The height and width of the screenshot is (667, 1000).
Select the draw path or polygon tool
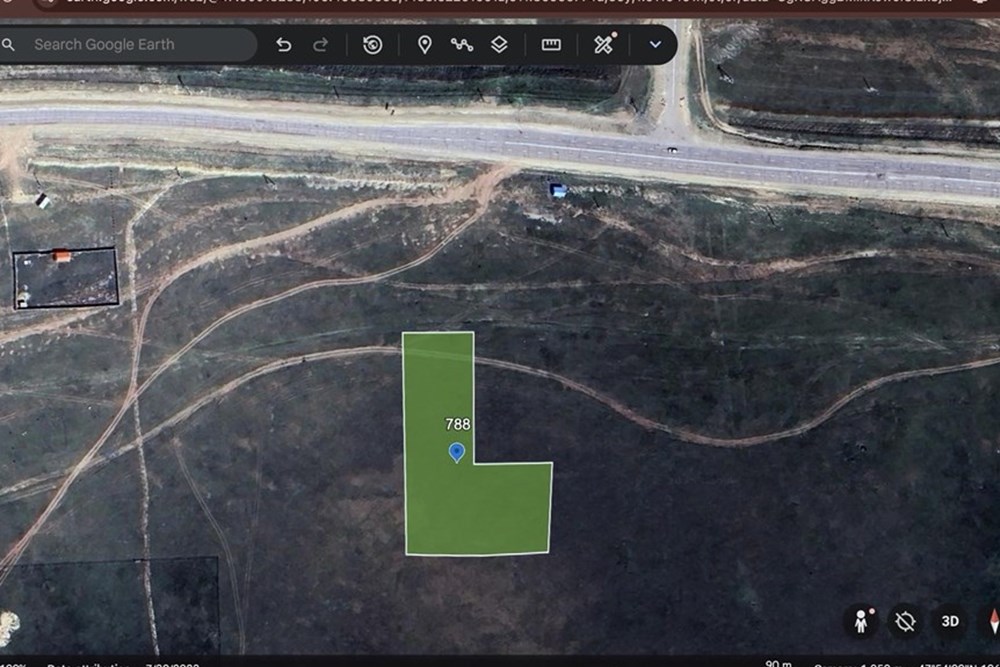462,45
